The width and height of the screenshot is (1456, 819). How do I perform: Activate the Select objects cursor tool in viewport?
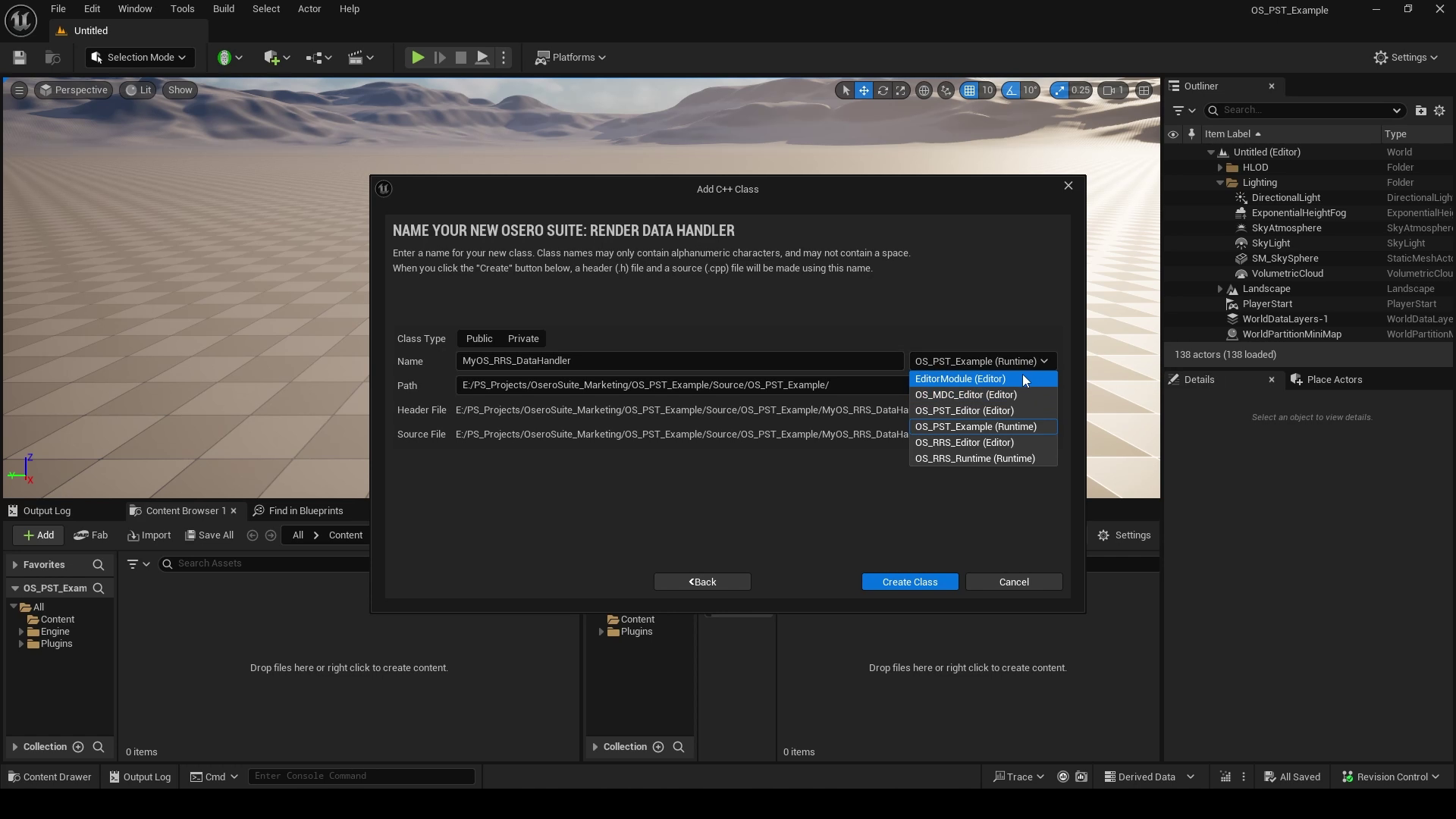coord(846,90)
